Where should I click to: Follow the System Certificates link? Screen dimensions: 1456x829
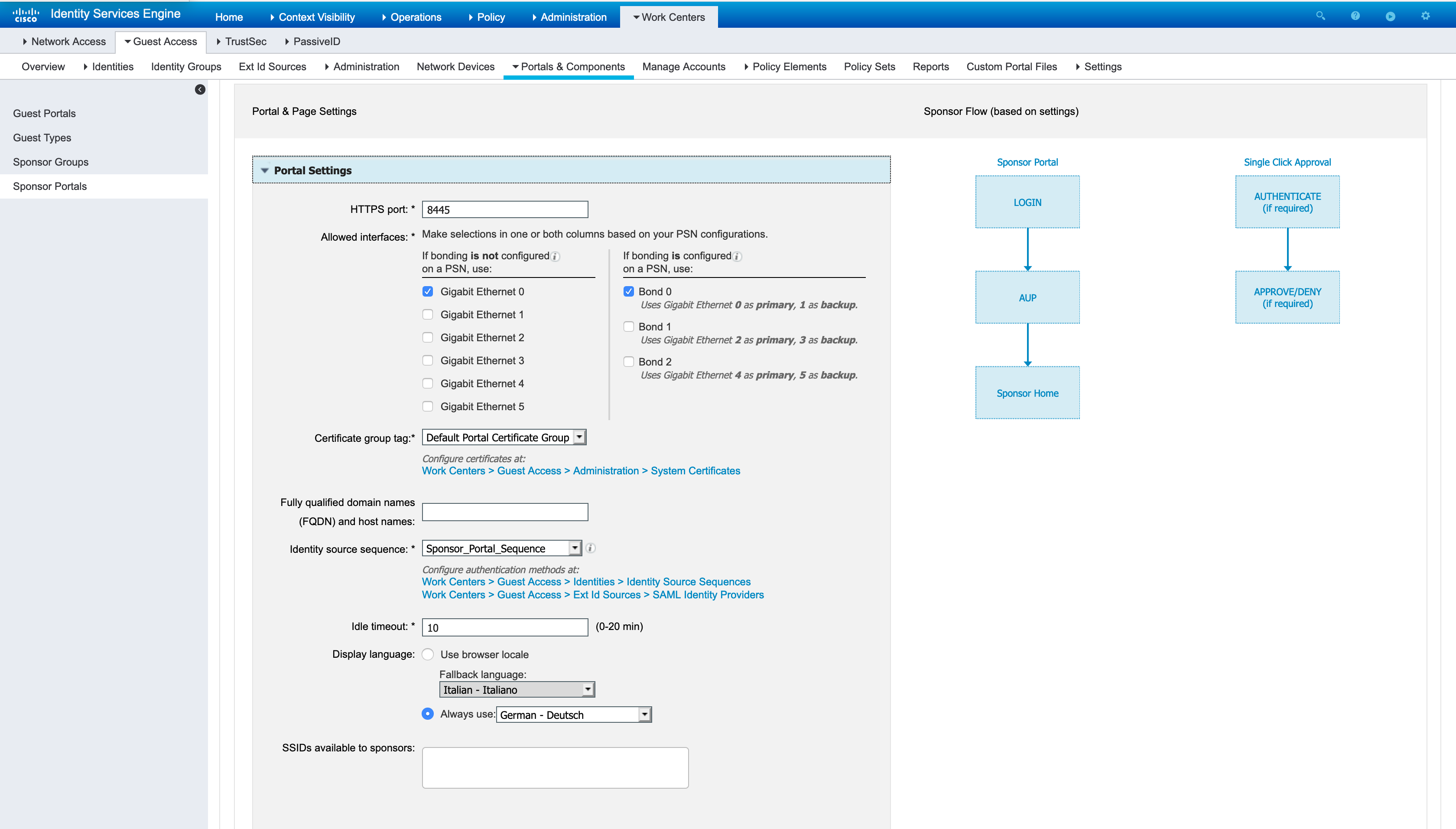click(695, 471)
